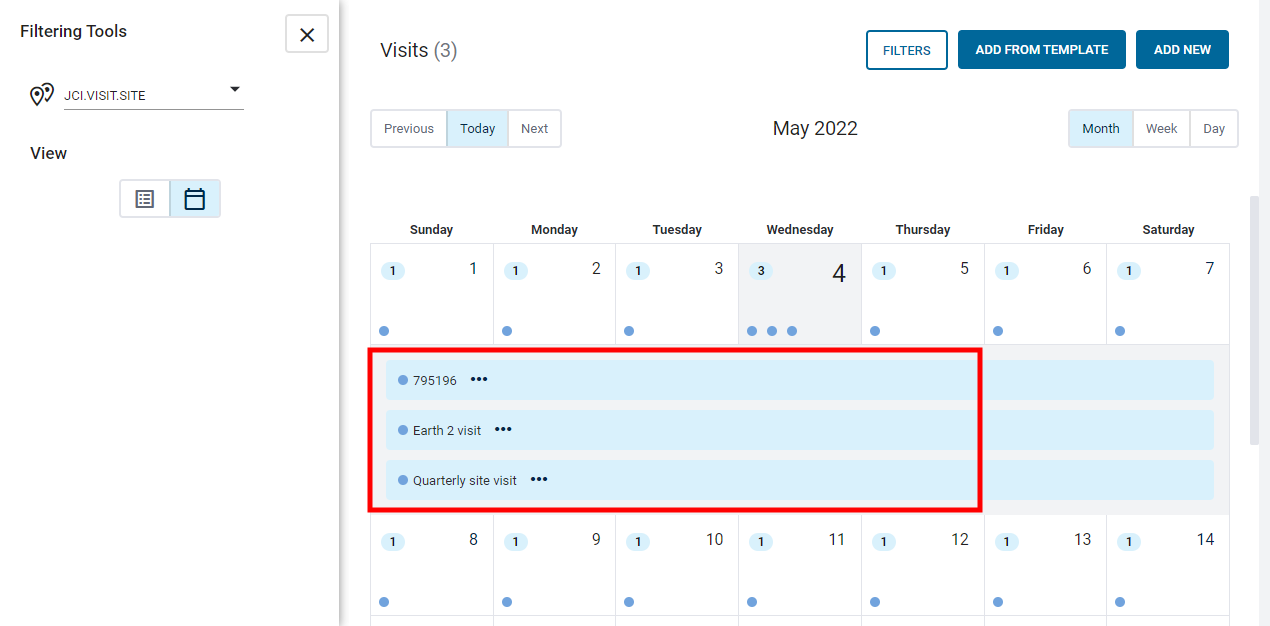Open the FILTERS button
Image resolution: width=1270 pixels, height=626 pixels.
coord(907,50)
